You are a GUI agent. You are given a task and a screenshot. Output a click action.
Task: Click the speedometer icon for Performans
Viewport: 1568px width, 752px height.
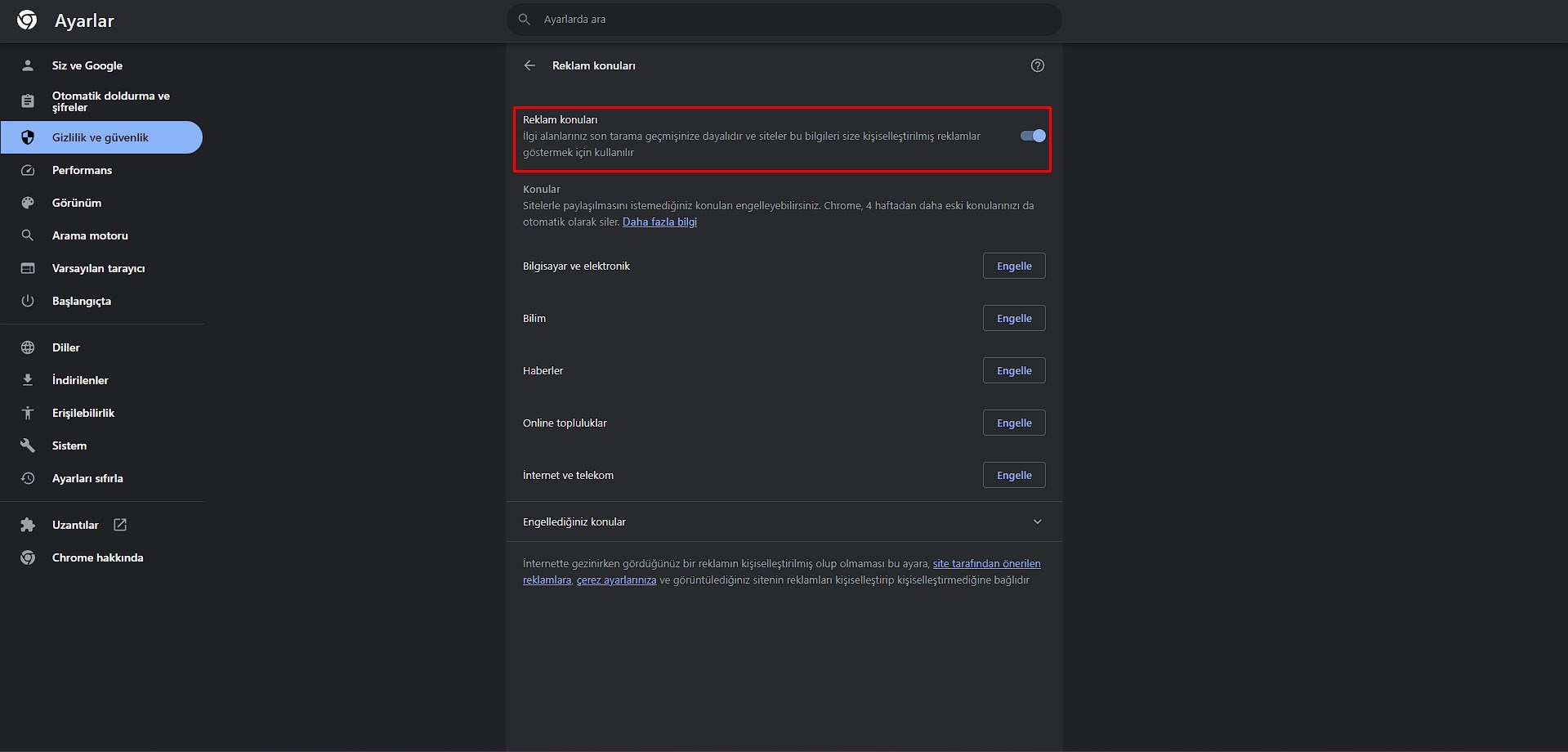click(28, 170)
